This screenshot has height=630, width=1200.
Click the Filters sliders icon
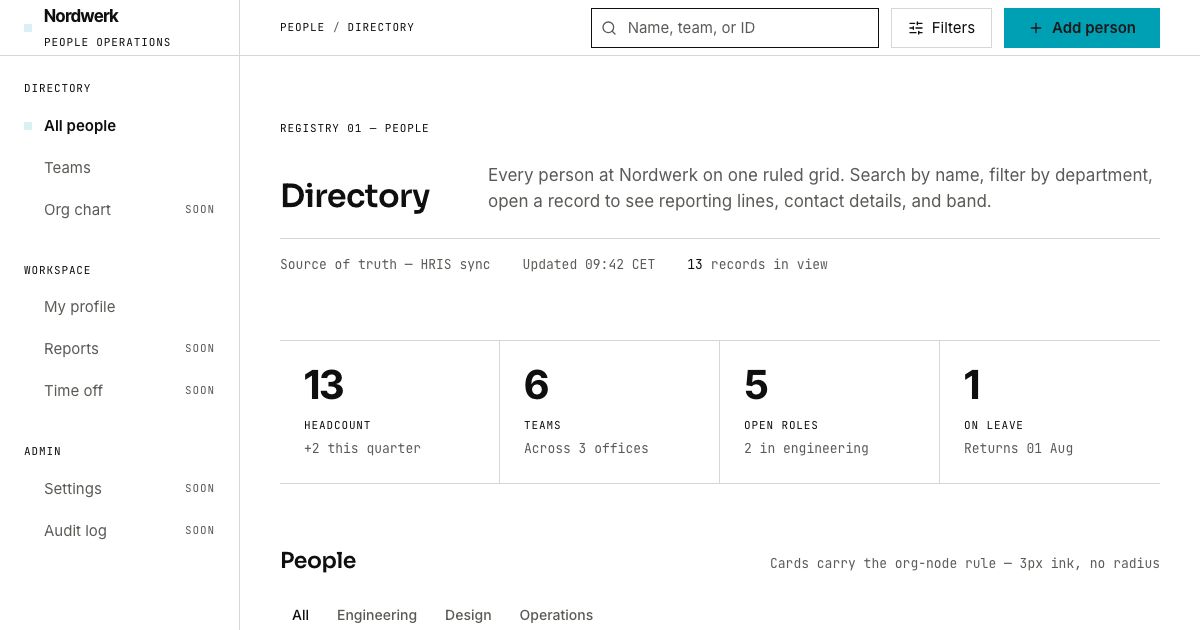pyautogui.click(x=916, y=28)
